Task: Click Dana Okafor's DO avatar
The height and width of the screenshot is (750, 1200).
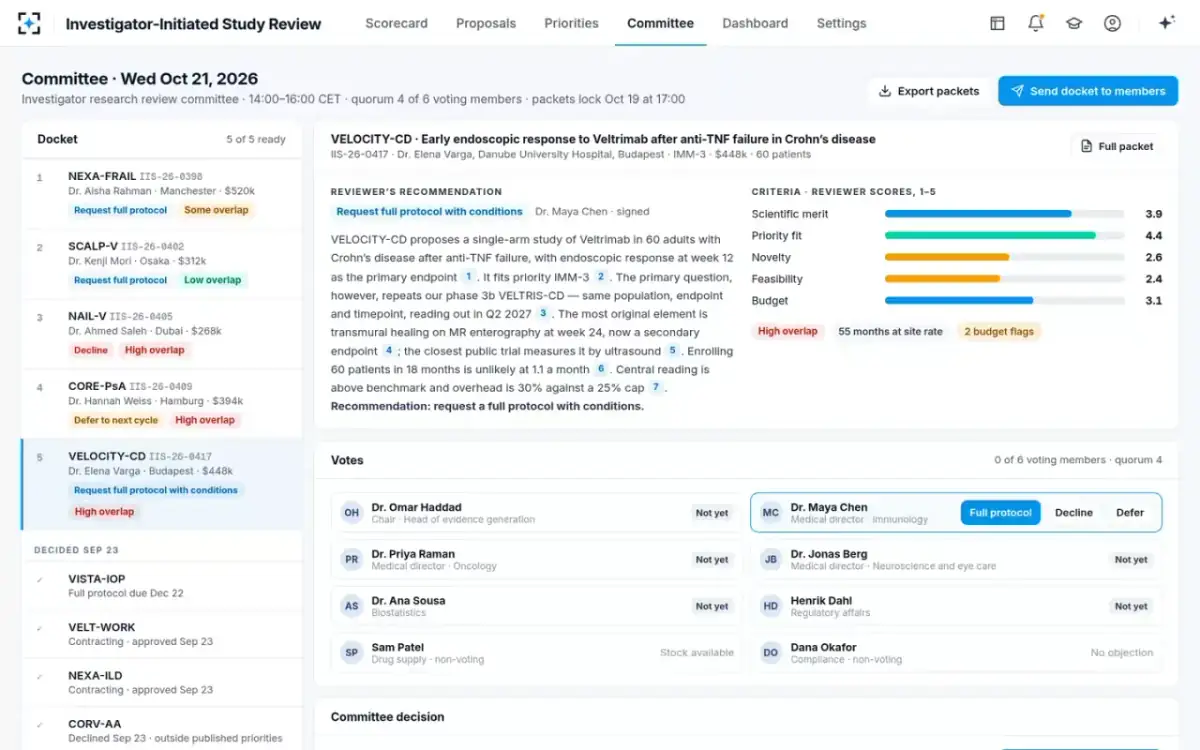Action: (x=771, y=653)
